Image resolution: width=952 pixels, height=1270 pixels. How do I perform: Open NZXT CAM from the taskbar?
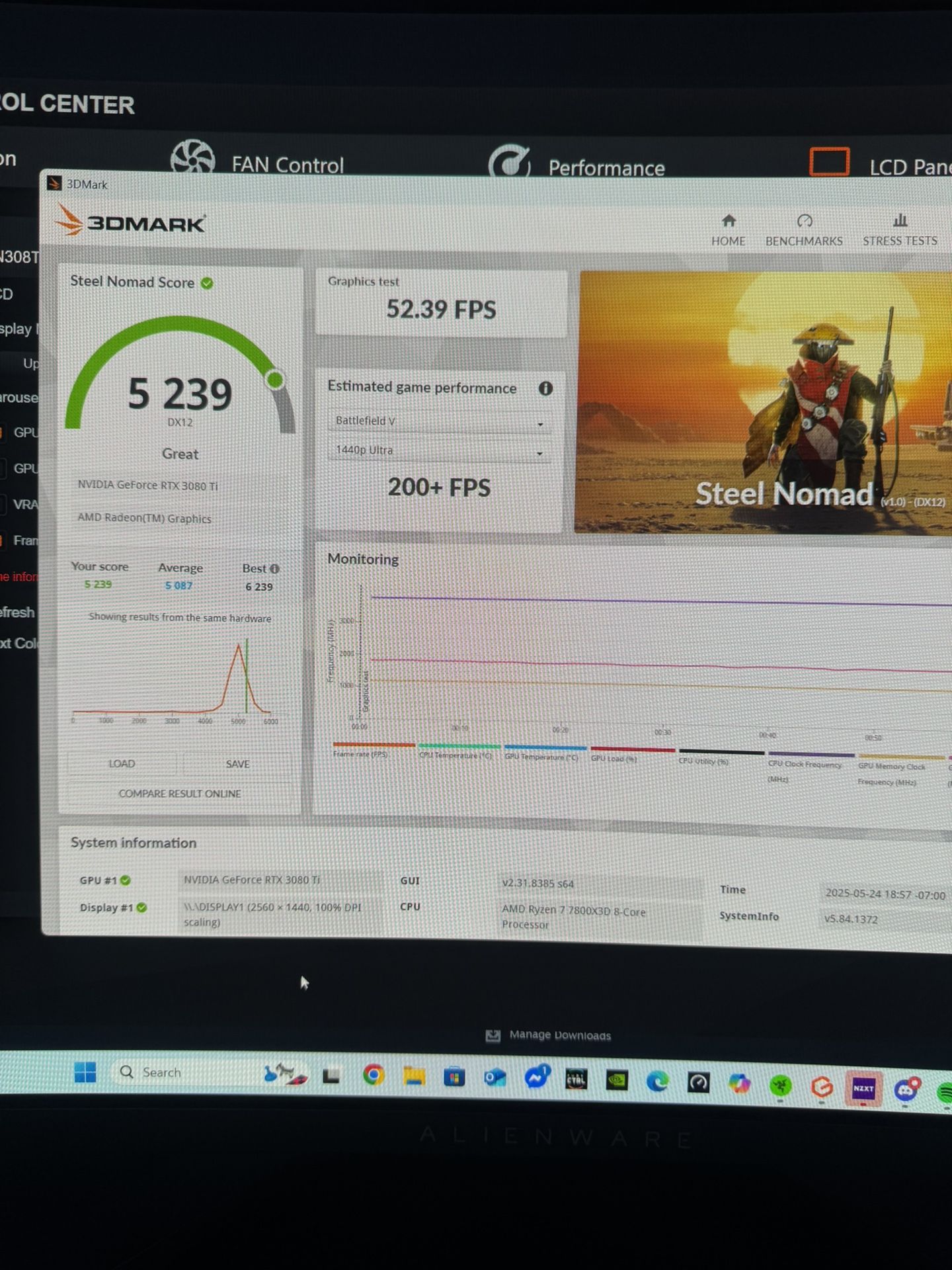tap(863, 1087)
